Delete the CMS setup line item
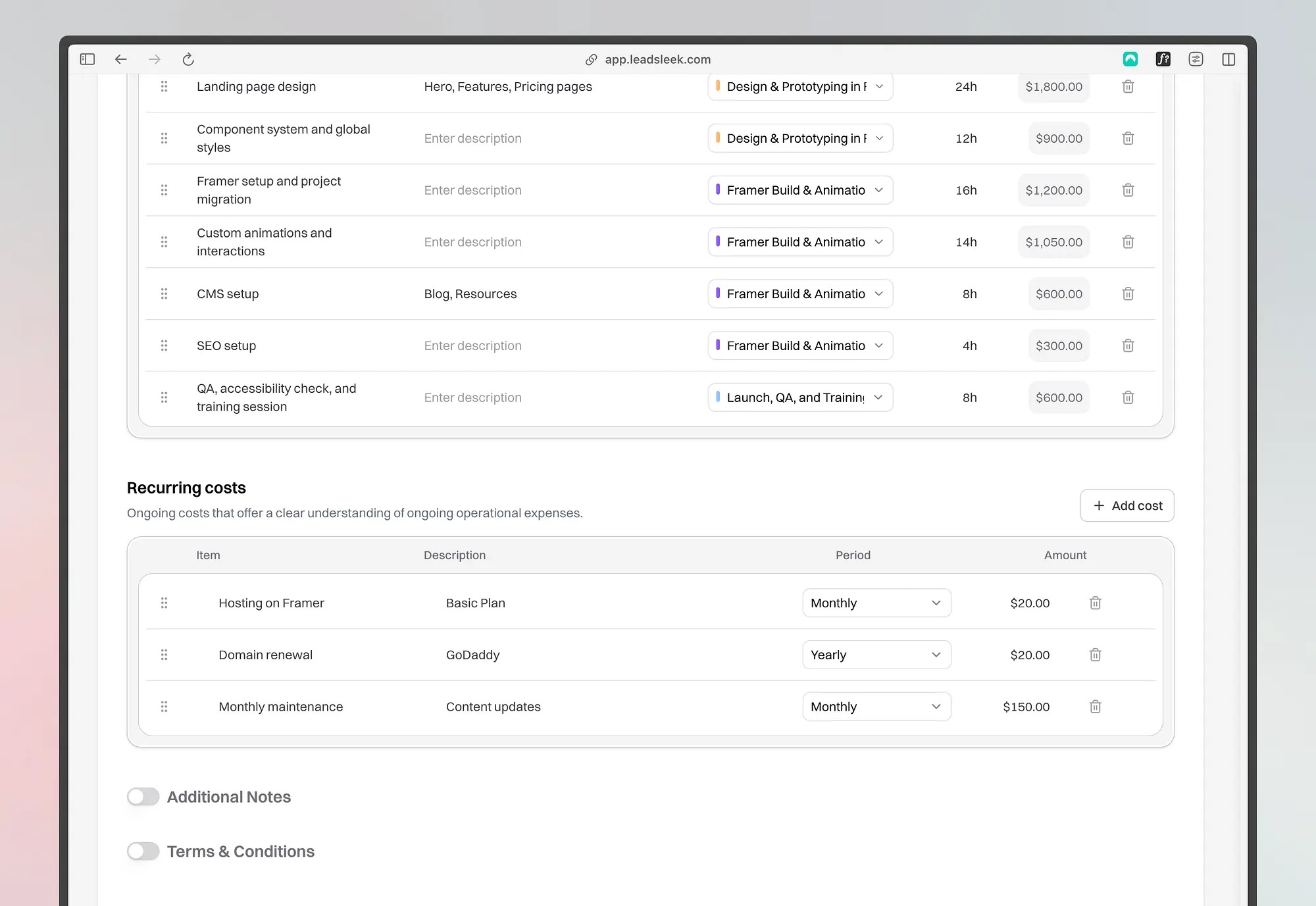Image resolution: width=1316 pixels, height=906 pixels. click(1128, 293)
